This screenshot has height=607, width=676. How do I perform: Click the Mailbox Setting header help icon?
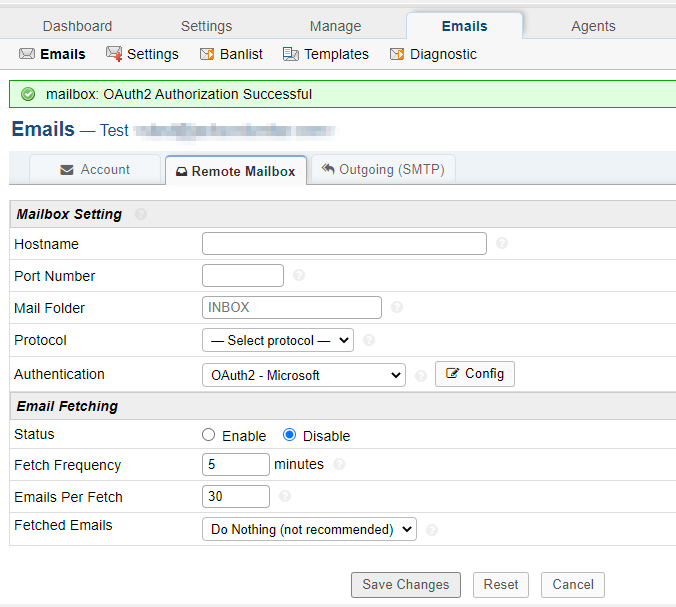(141, 214)
